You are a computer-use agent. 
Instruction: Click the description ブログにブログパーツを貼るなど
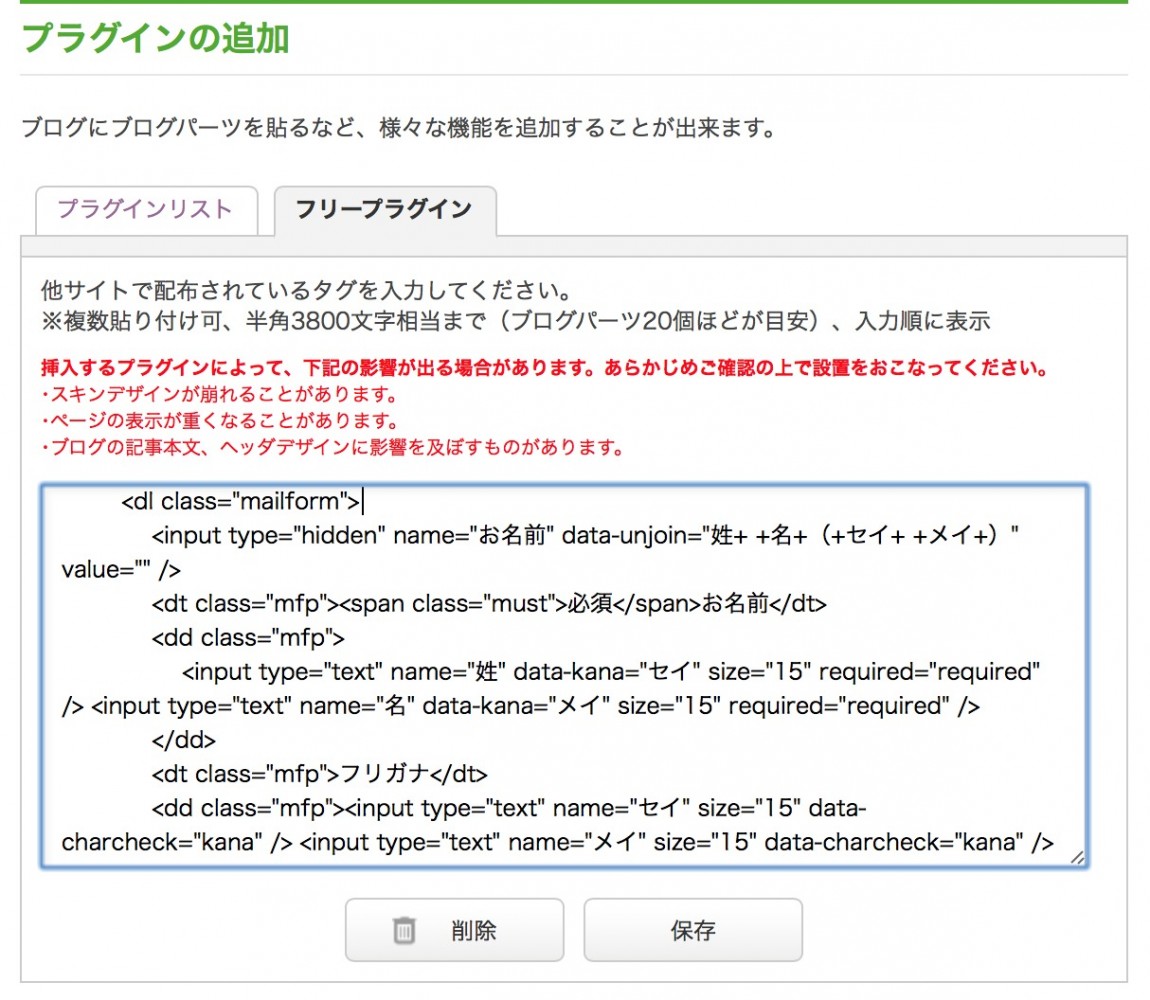point(398,128)
